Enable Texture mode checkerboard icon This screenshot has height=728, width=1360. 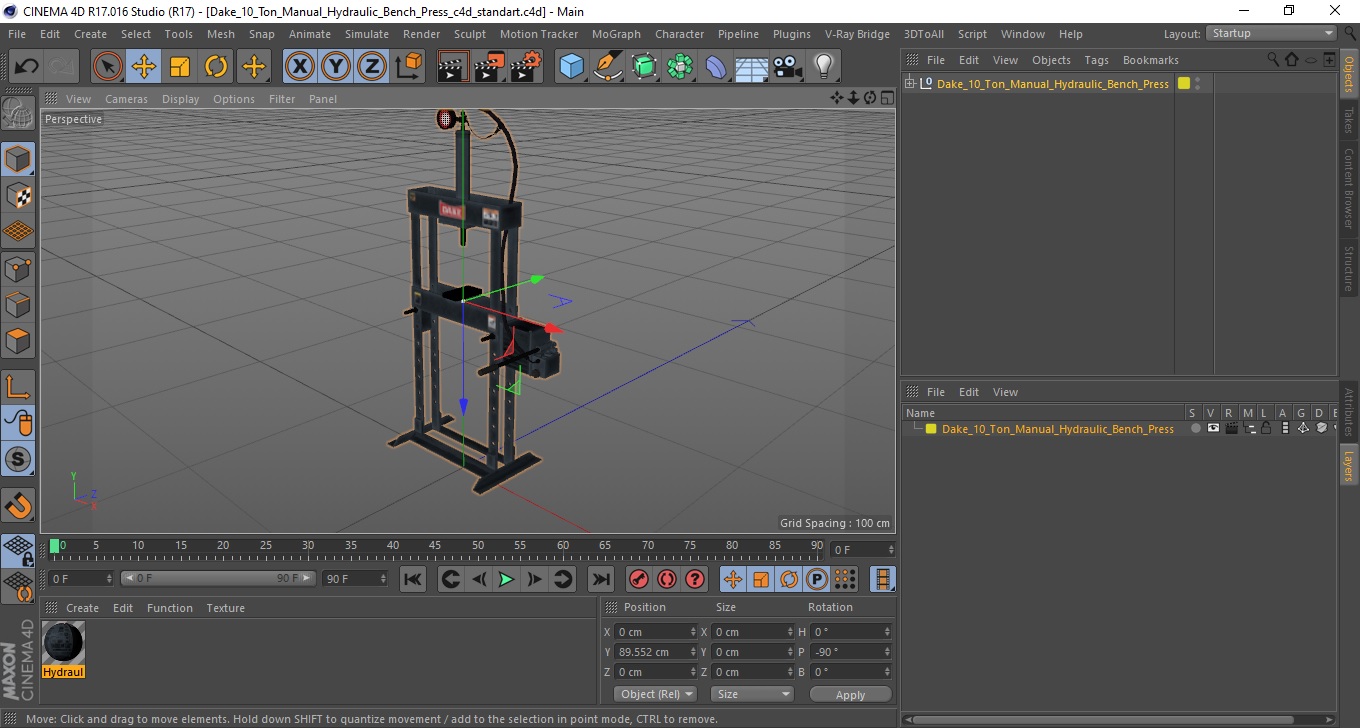pyautogui.click(x=18, y=195)
